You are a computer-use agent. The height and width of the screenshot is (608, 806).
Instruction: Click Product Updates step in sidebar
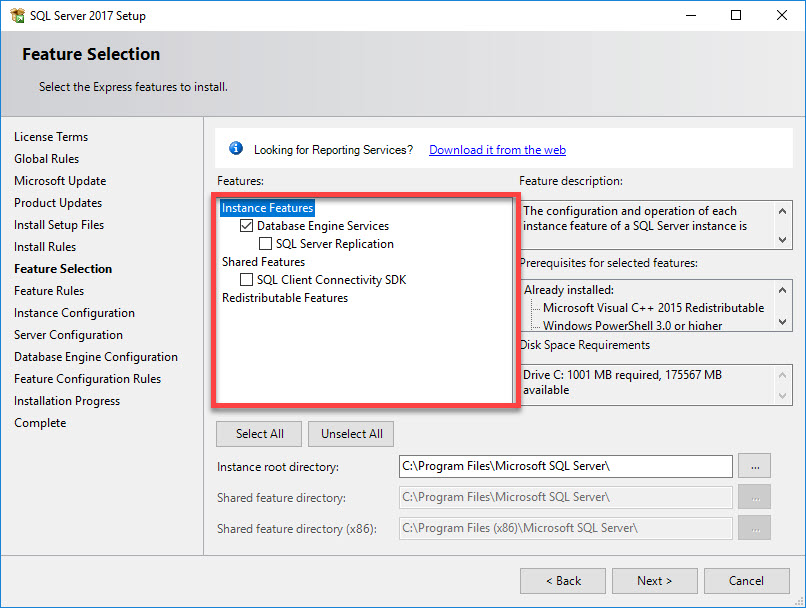pyautogui.click(x=58, y=203)
